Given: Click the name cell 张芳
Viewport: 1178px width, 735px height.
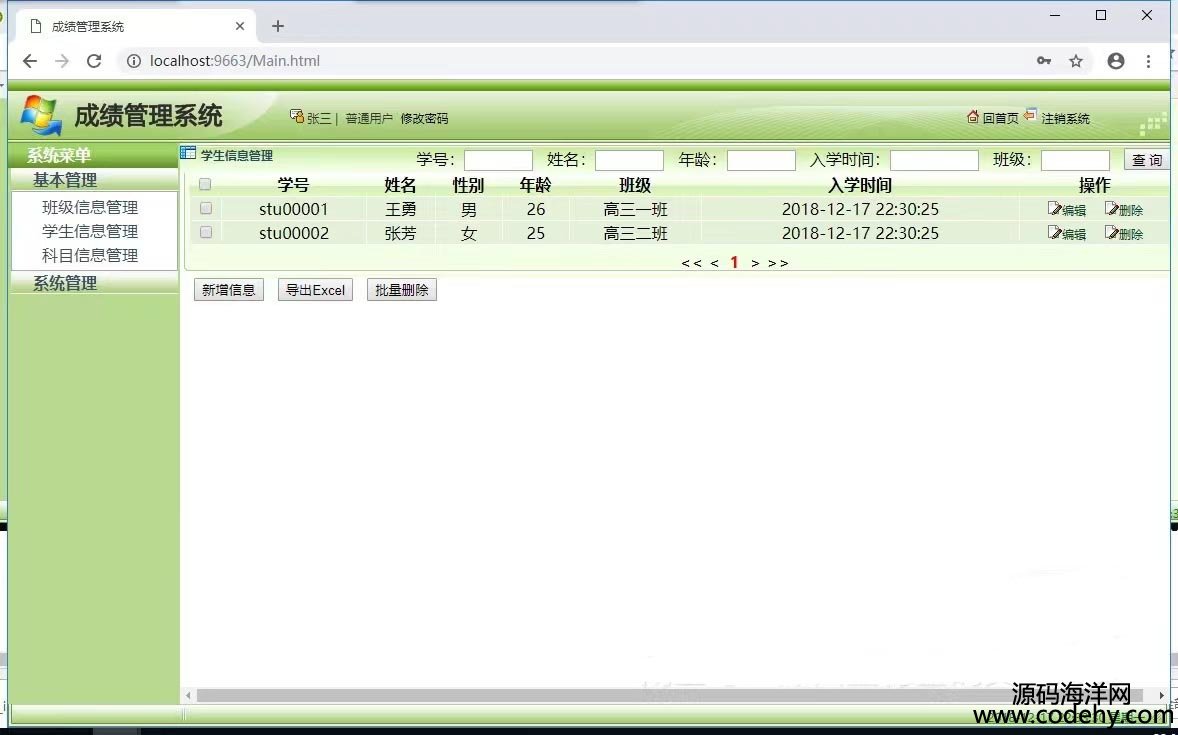Looking at the screenshot, I should 400,233.
